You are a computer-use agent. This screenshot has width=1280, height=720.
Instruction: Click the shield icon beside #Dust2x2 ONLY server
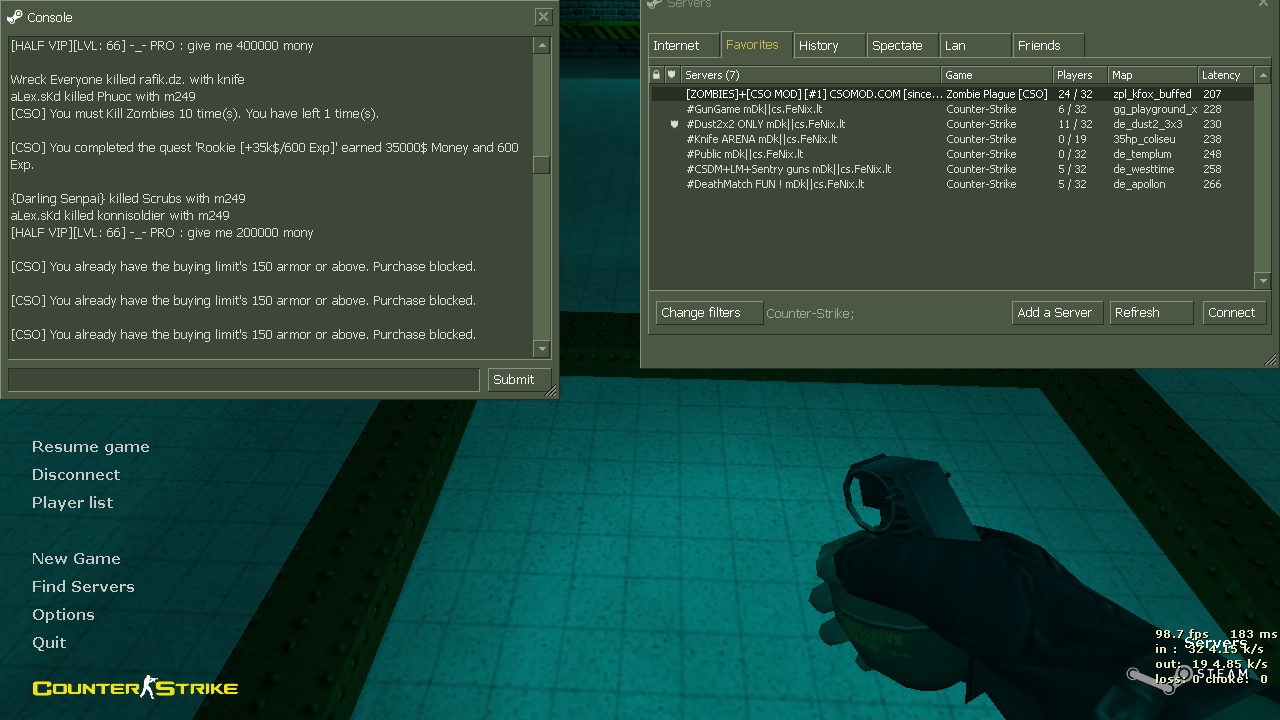(x=675, y=124)
